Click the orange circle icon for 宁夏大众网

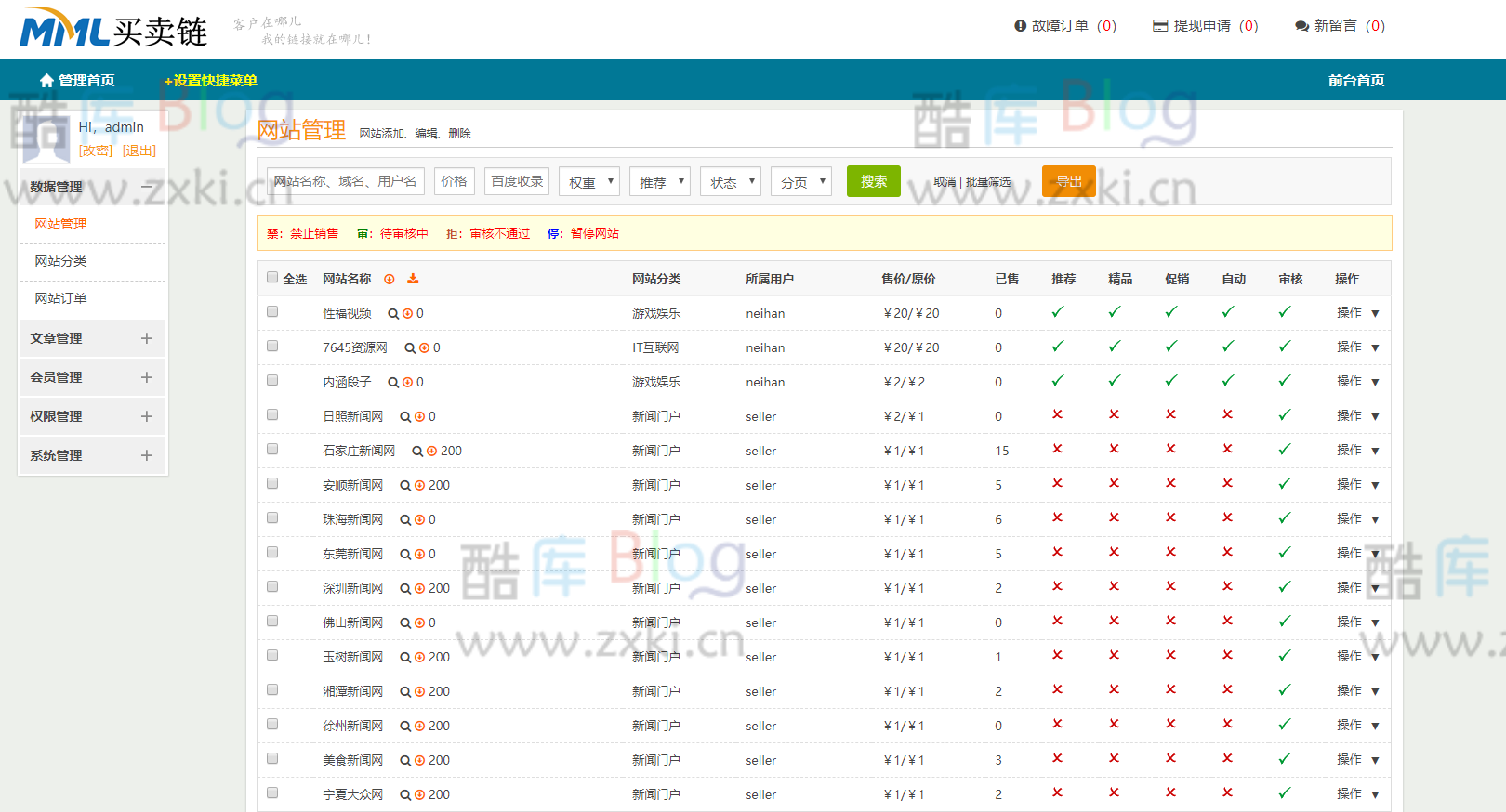[x=419, y=795]
